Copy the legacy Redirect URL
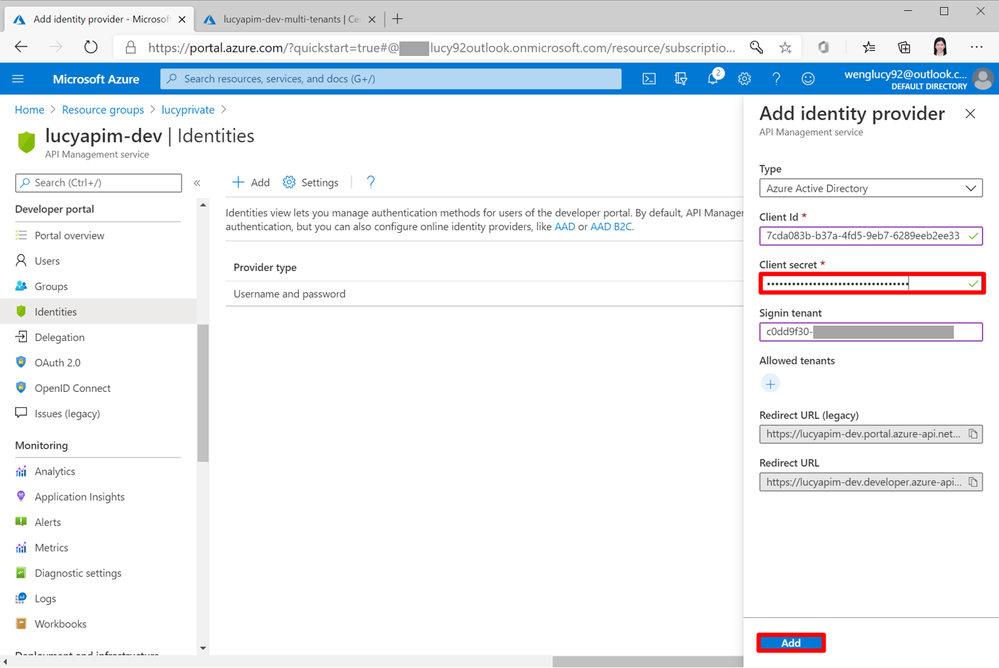This screenshot has height=668, width=999. (973, 434)
